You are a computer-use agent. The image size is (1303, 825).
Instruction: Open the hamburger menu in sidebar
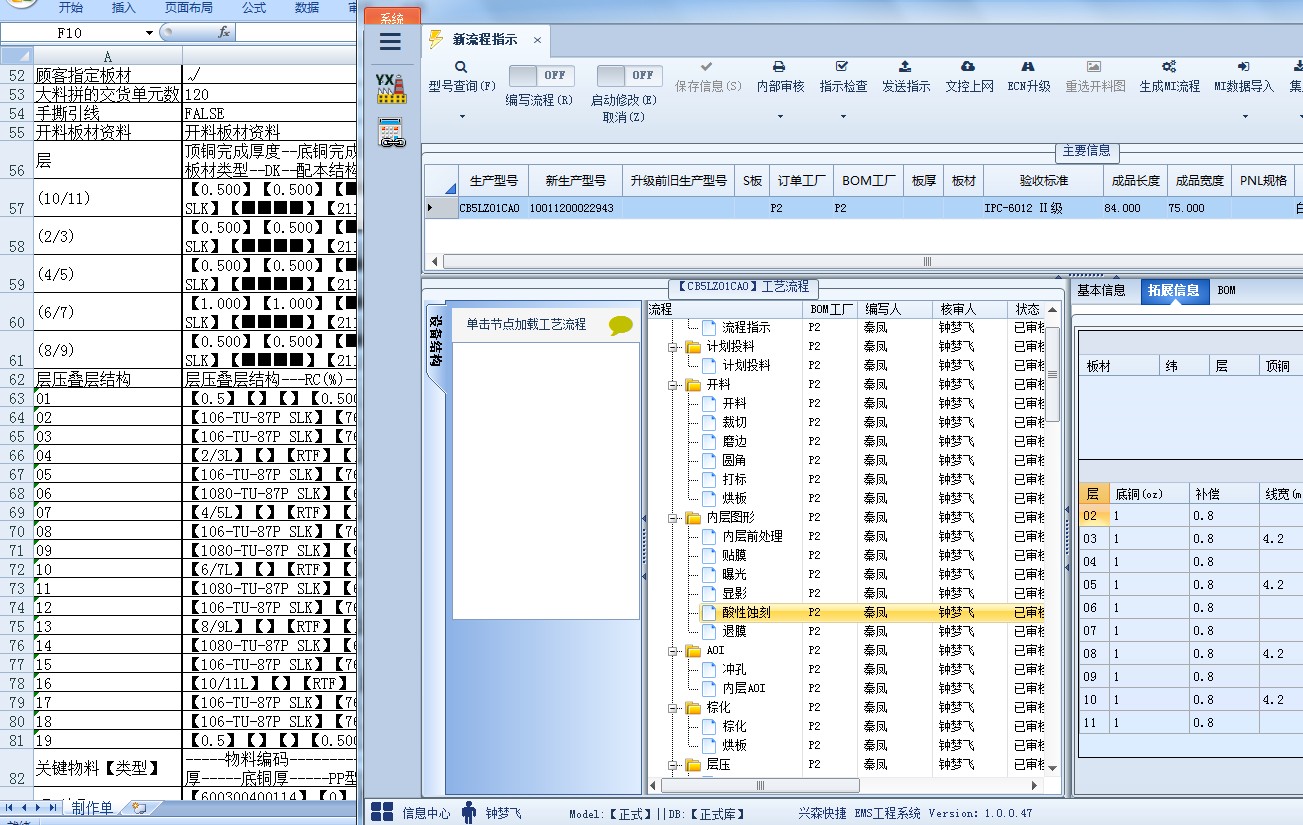point(390,42)
